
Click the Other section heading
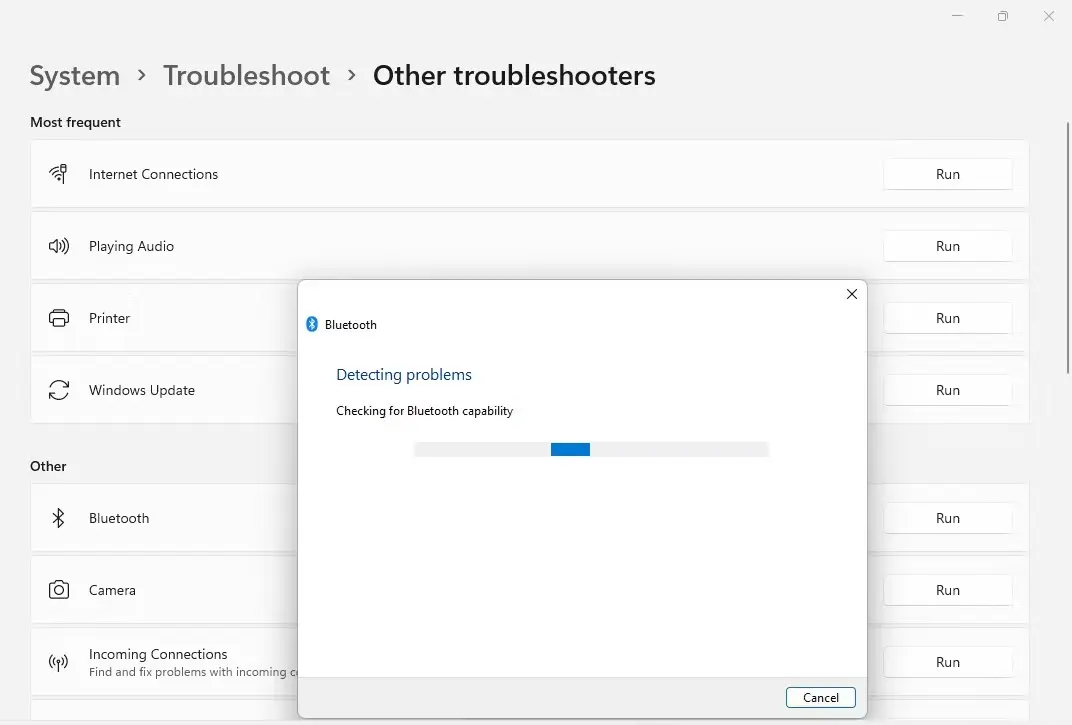[x=48, y=466]
